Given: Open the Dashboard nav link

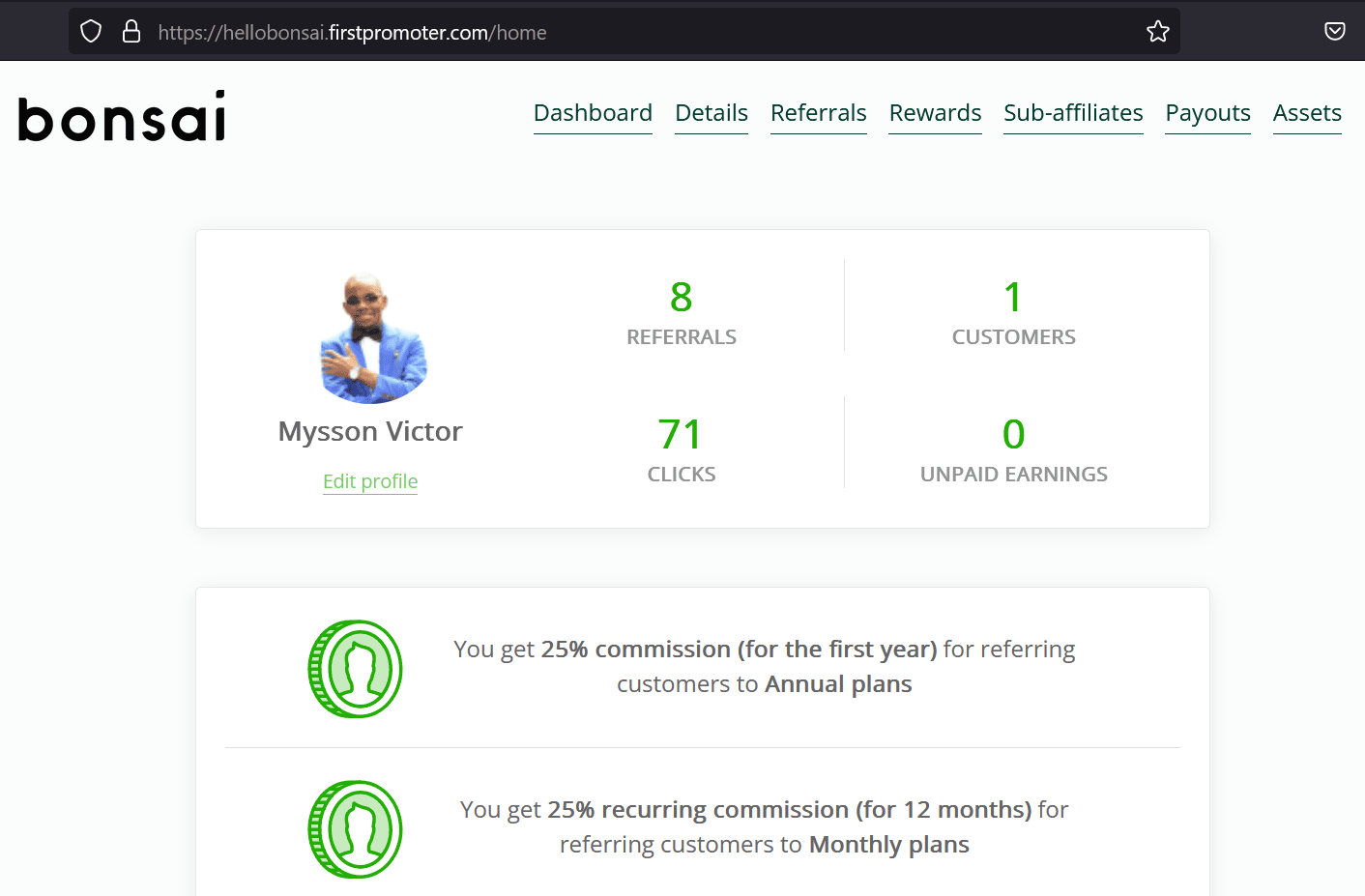Looking at the screenshot, I should pos(593,113).
